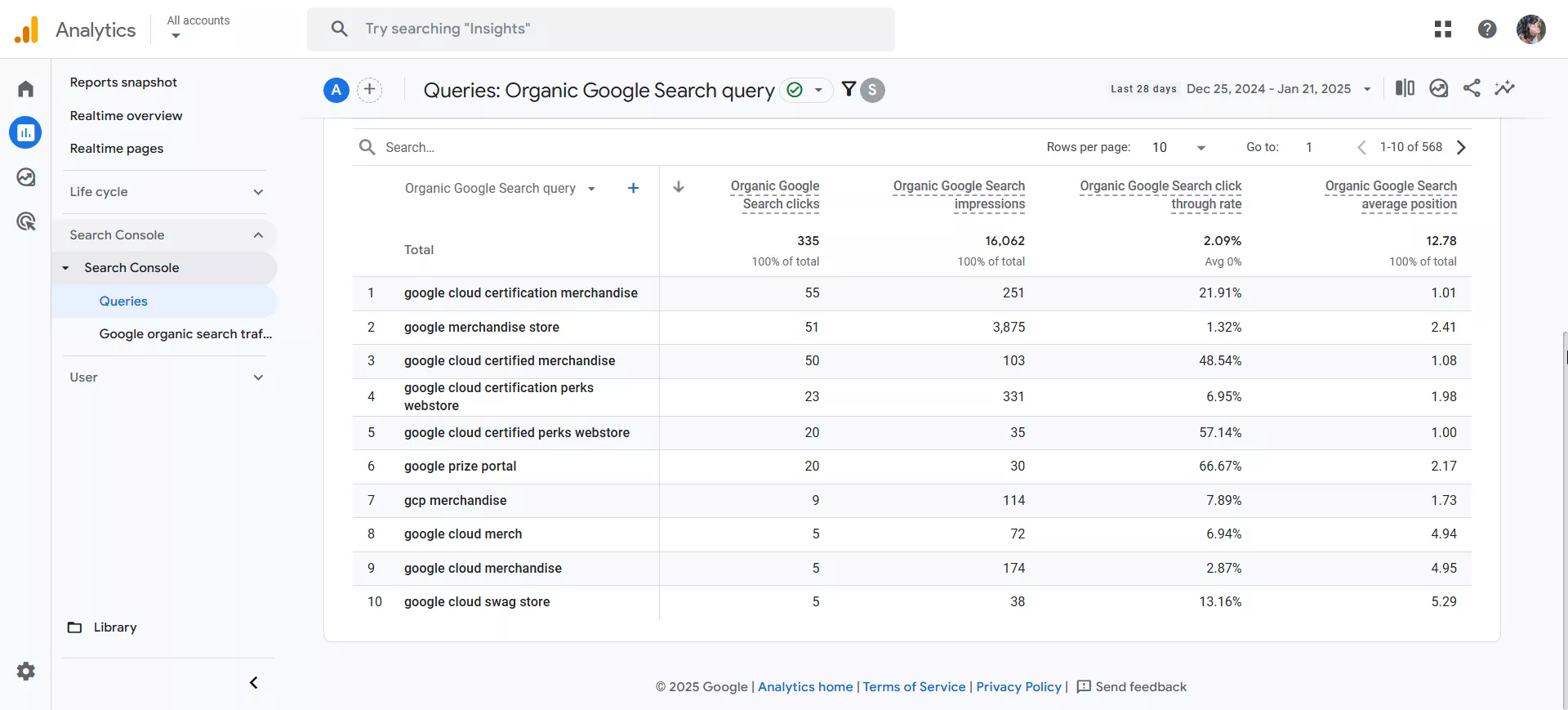Add a comparison with the plus circle
The height and width of the screenshot is (710, 1568).
[370, 90]
